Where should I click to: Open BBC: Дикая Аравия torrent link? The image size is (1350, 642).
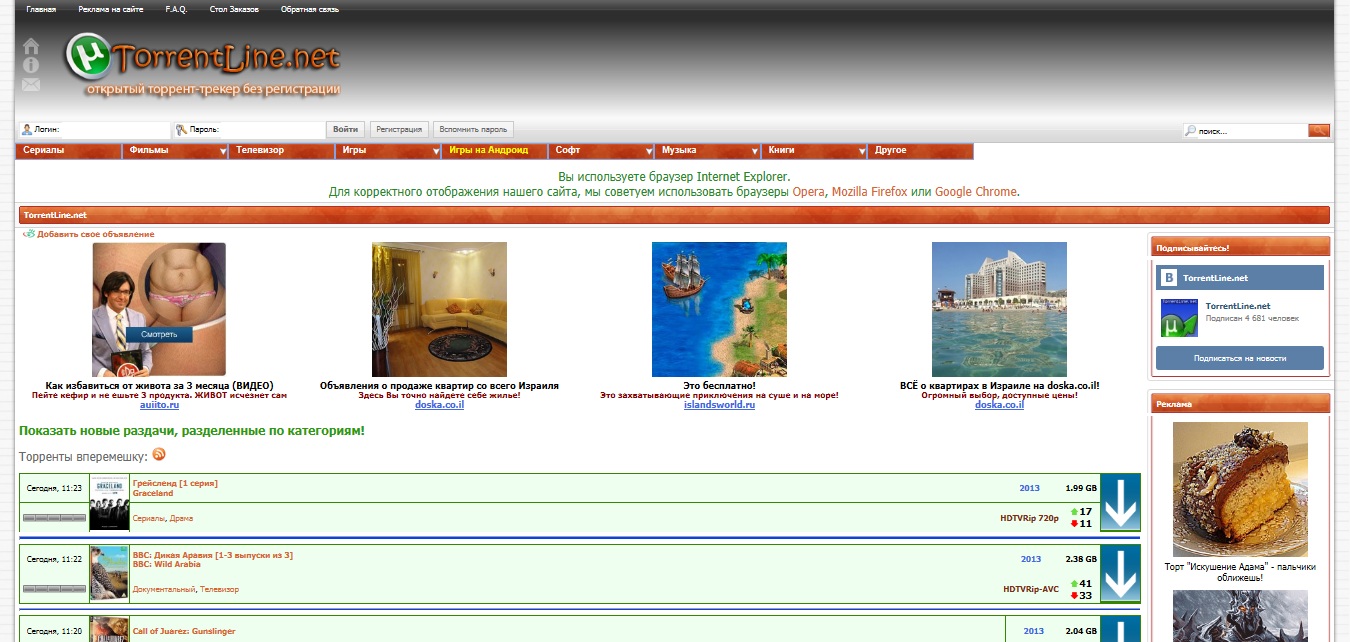click(x=212, y=554)
